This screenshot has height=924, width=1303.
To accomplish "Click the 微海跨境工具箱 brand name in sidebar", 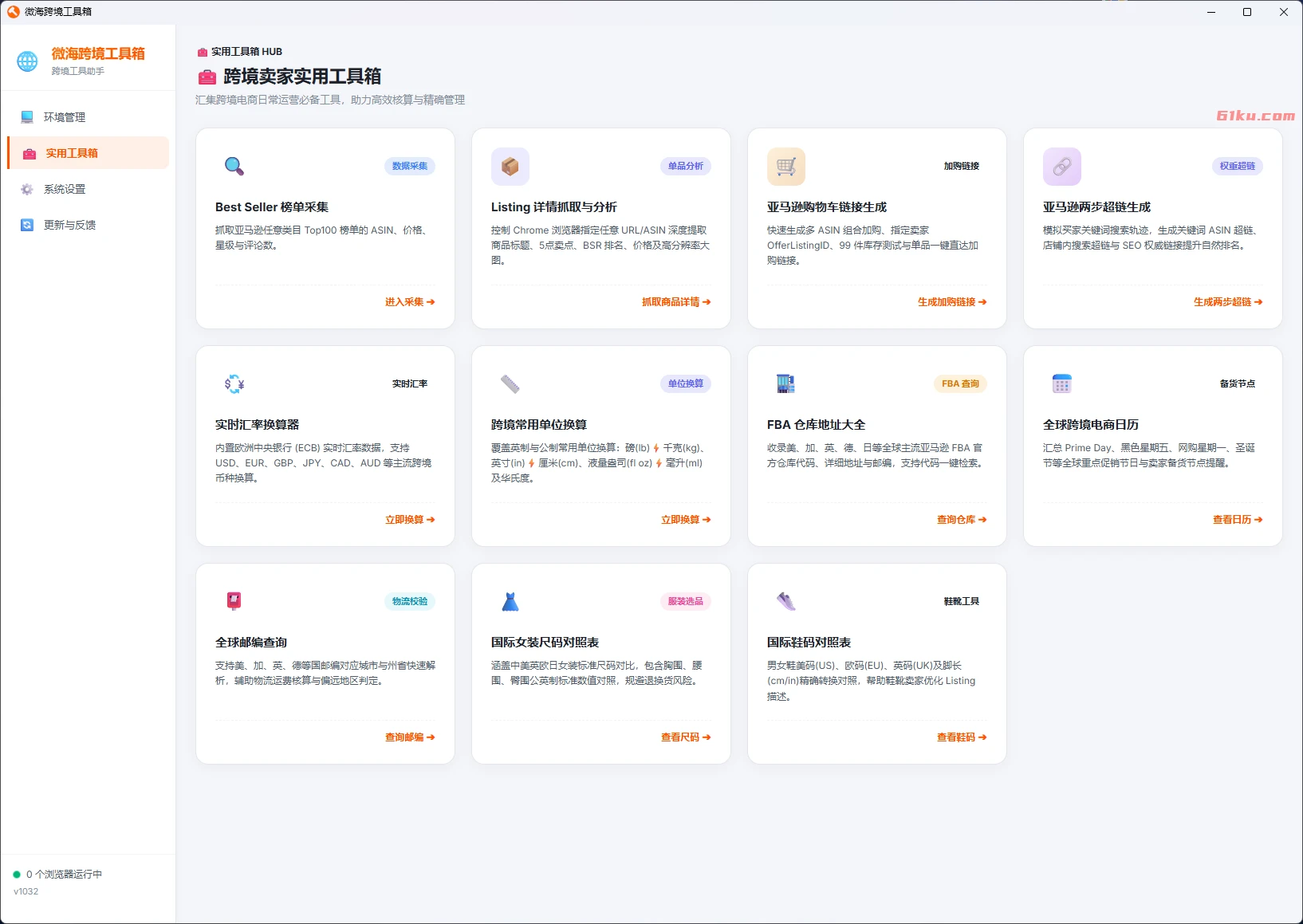I will 98,54.
